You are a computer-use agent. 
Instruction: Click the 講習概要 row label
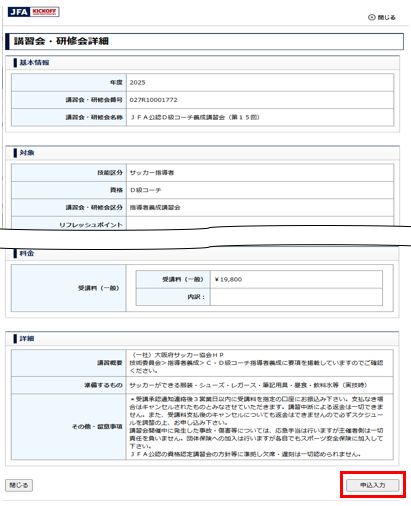click(110, 363)
